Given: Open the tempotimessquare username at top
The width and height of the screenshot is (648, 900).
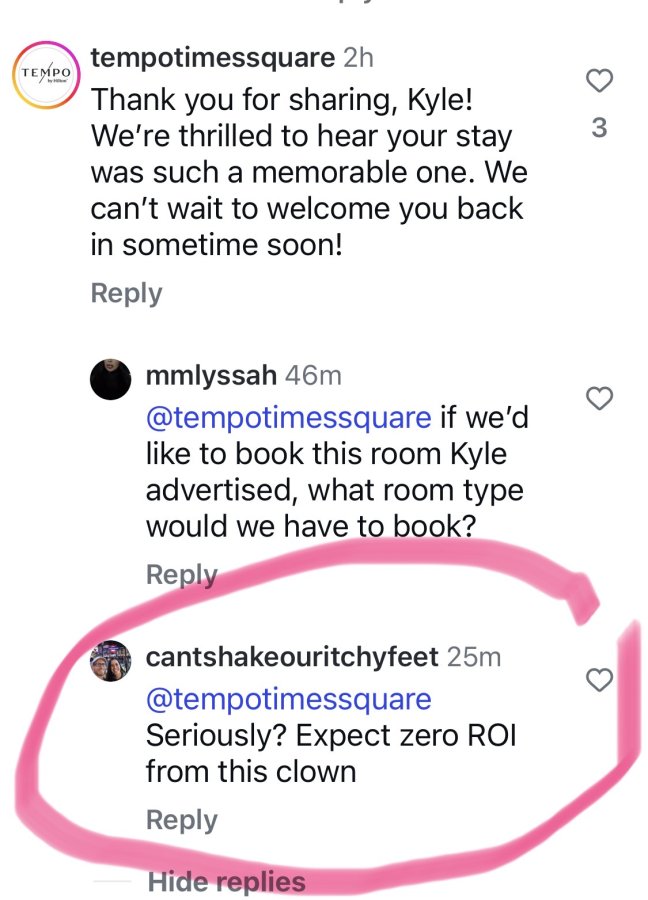Looking at the screenshot, I should tap(212, 58).
